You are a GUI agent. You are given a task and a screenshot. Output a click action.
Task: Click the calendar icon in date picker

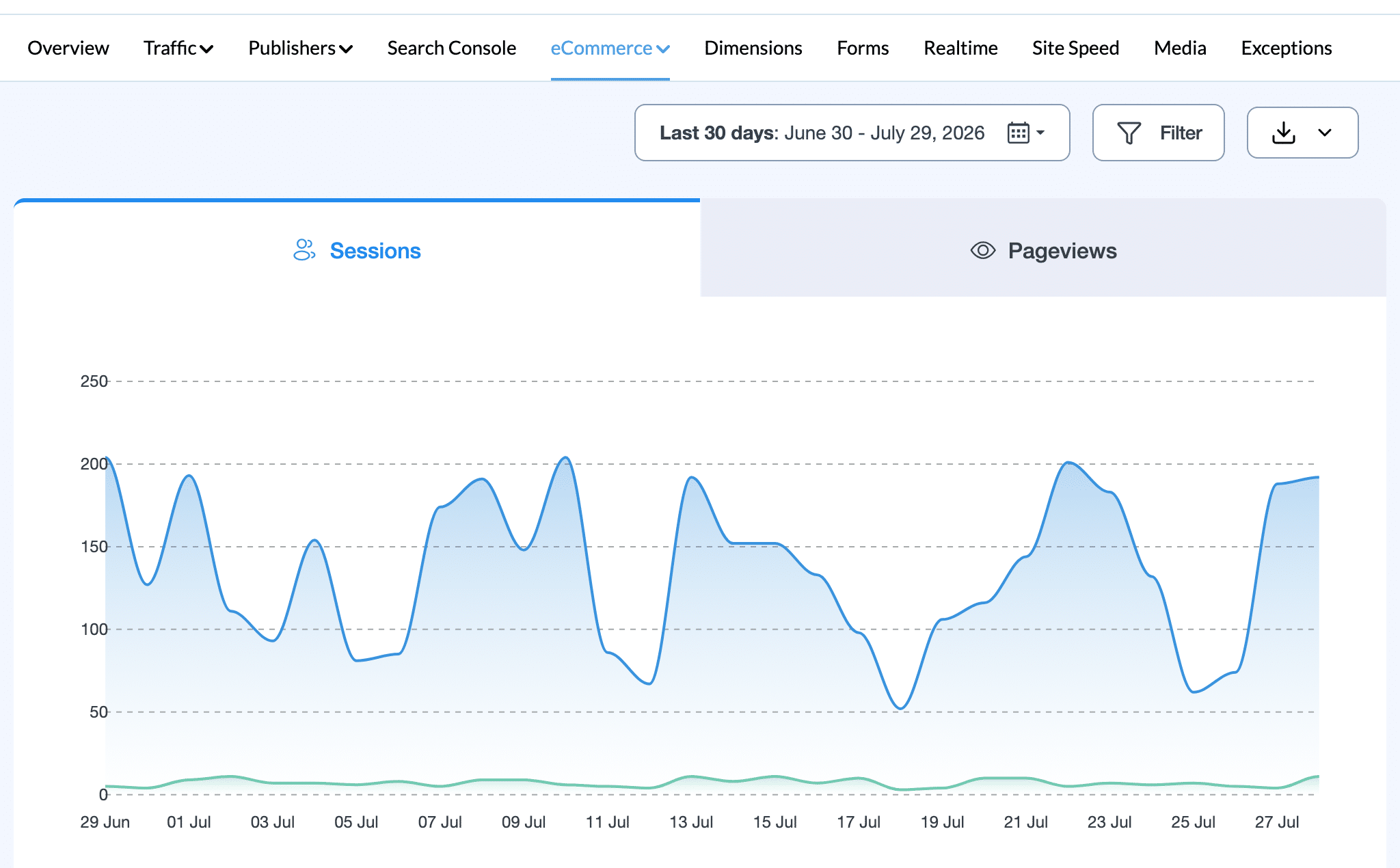click(x=1018, y=133)
